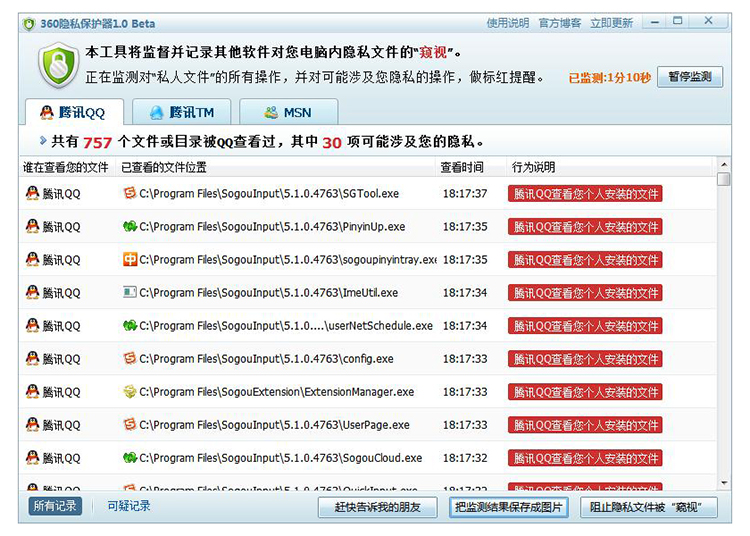Click the orange icon beside sogoupinyintray.exe path
Image resolution: width=750 pixels, height=536 pixels.
[x=130, y=259]
